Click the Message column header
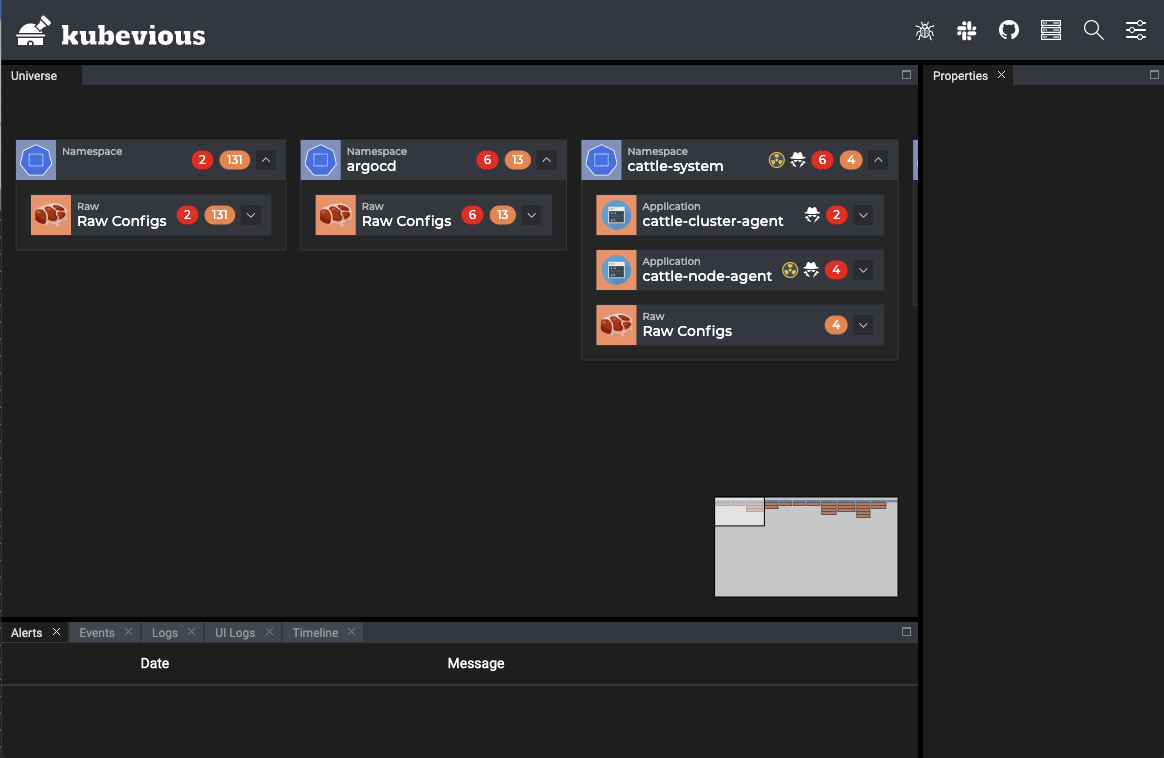Viewport: 1164px width, 758px height. [x=476, y=664]
